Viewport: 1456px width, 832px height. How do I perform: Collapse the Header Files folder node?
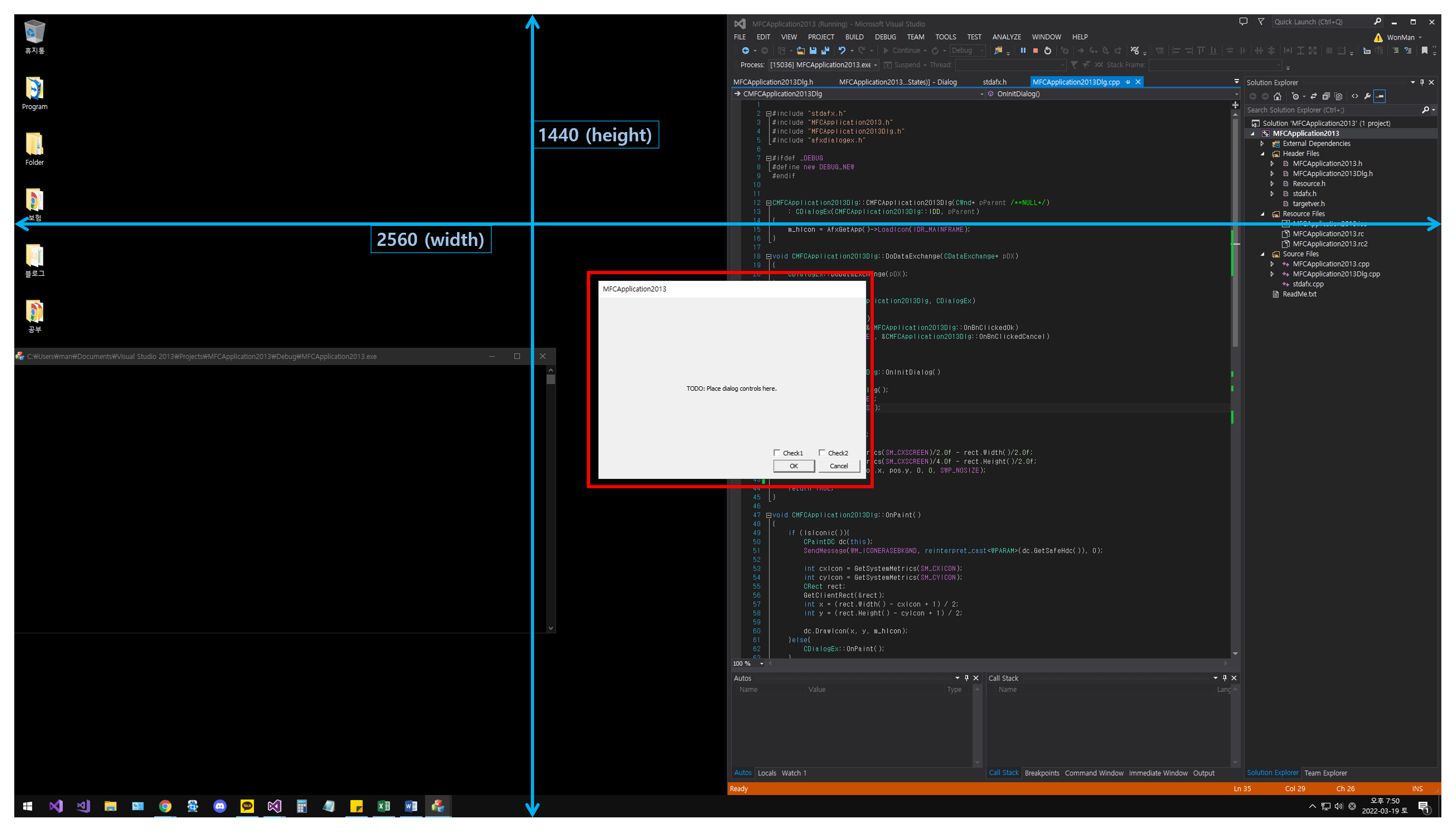tap(1262, 154)
